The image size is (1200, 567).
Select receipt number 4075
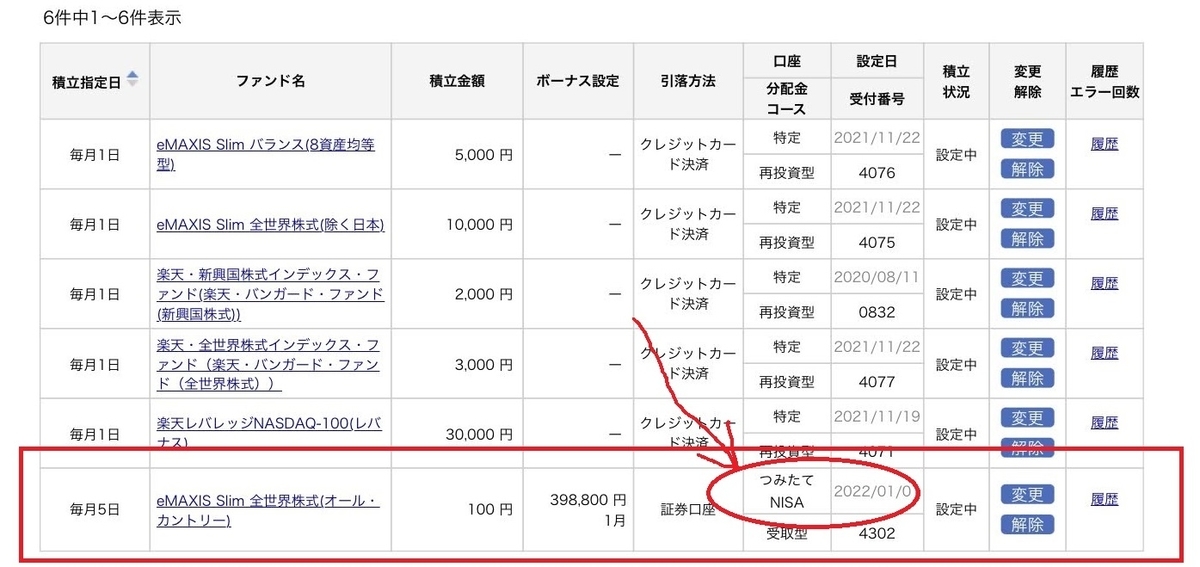pos(876,242)
